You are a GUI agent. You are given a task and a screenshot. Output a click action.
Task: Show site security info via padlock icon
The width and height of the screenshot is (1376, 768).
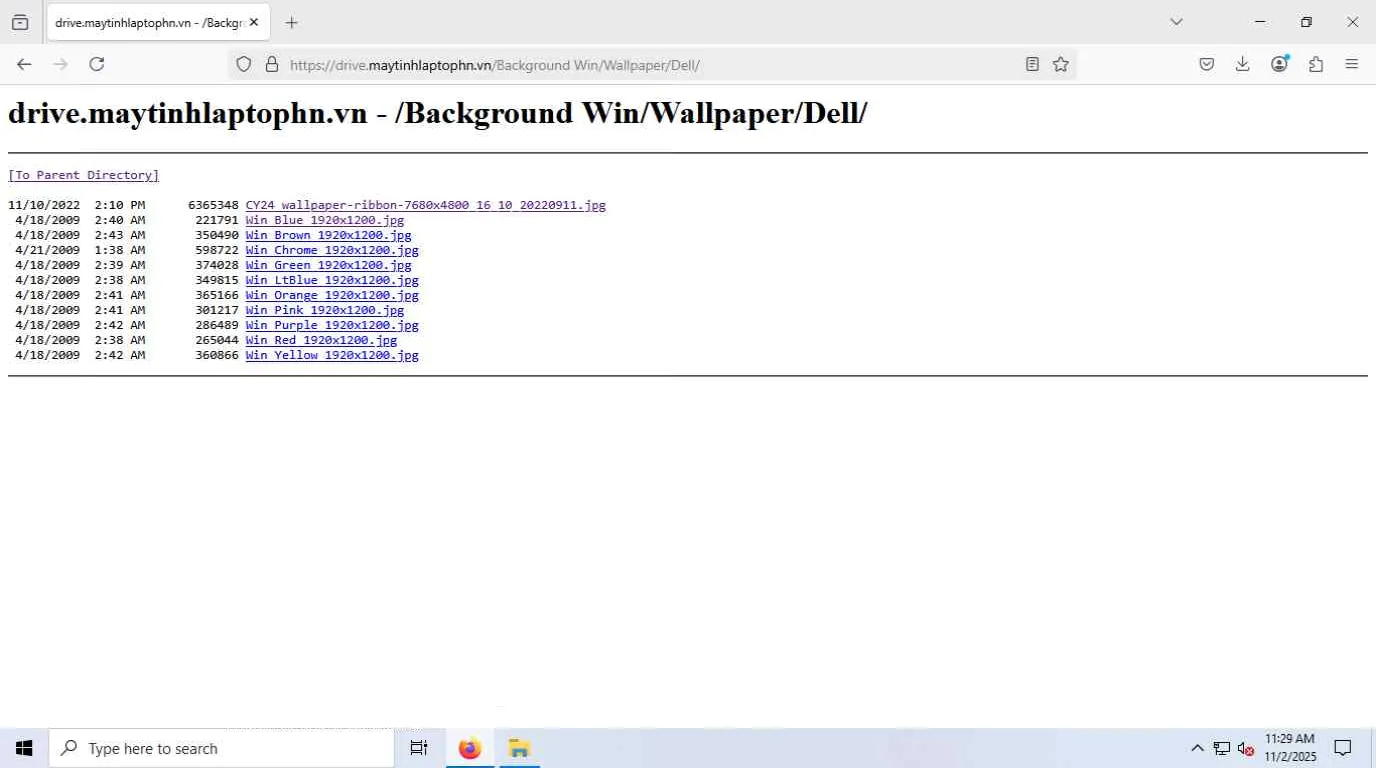tap(271, 64)
